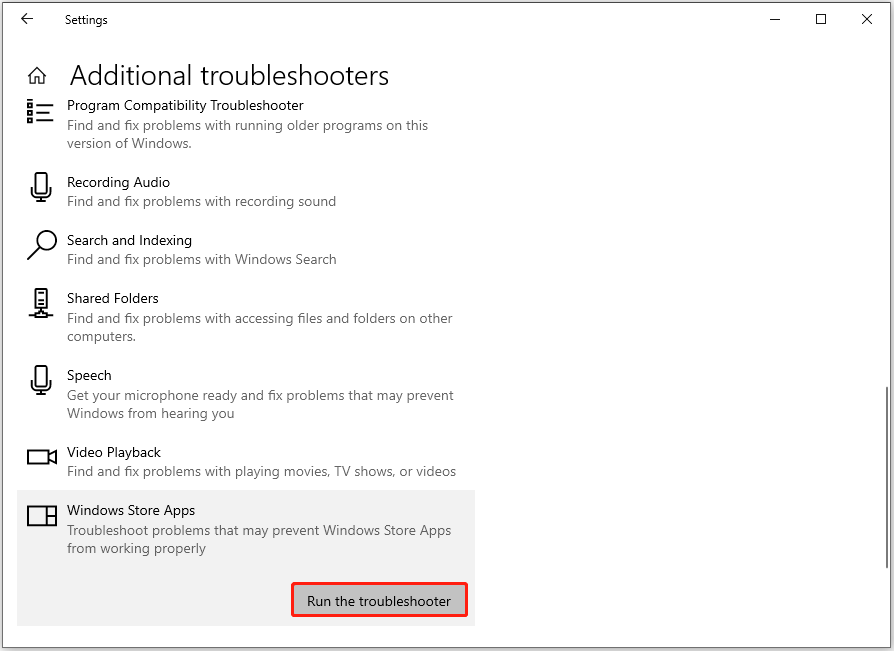Select the Video Playback title
Viewport: 894px width, 651px height.
click(114, 452)
